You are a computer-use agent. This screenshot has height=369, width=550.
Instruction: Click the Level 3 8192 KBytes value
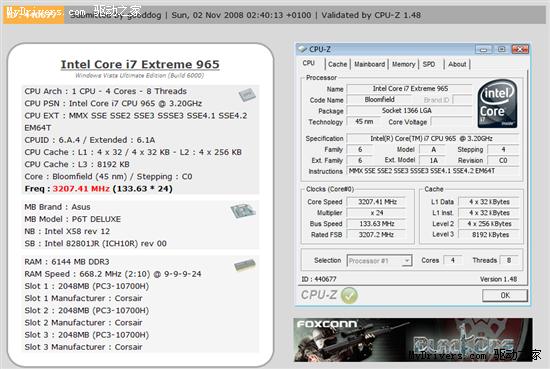[489, 235]
